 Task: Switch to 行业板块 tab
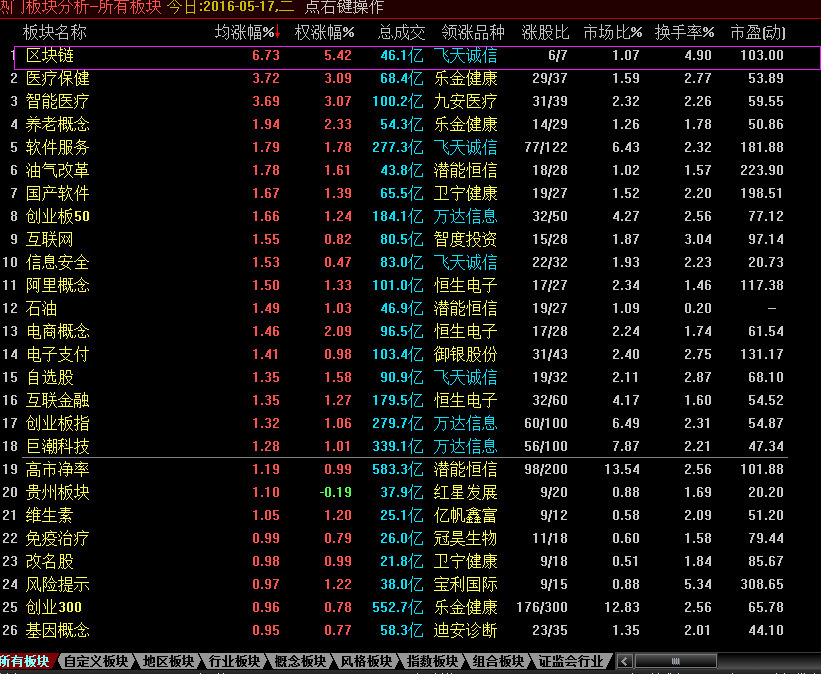coord(234,661)
